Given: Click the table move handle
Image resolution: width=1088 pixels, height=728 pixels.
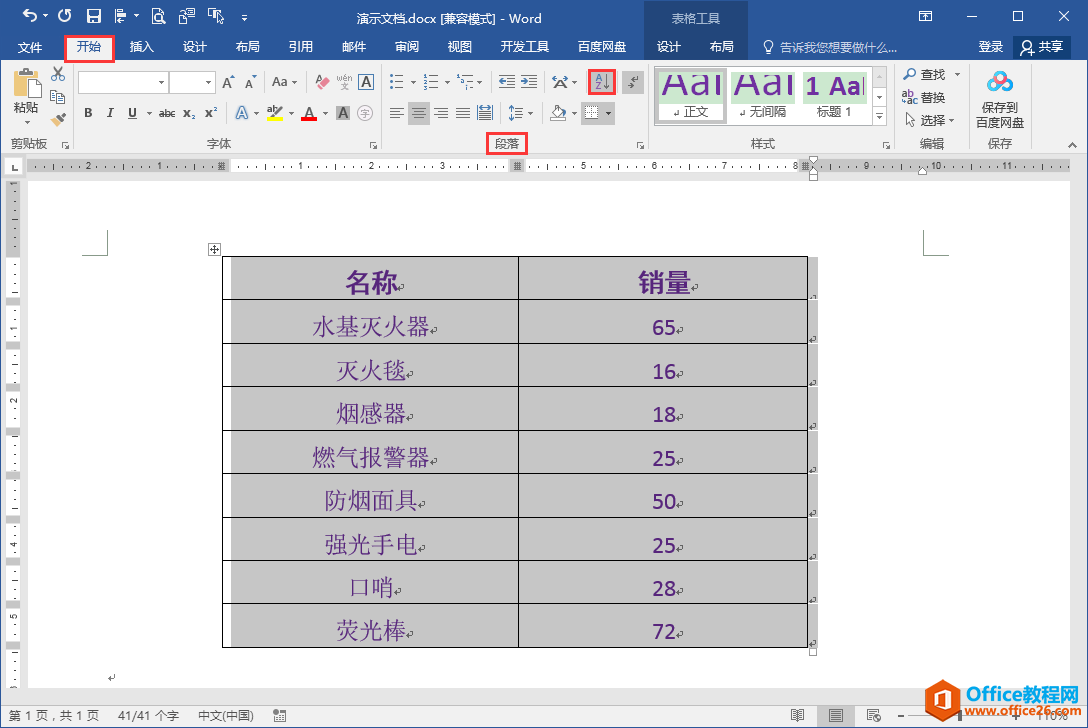Looking at the screenshot, I should [214, 249].
